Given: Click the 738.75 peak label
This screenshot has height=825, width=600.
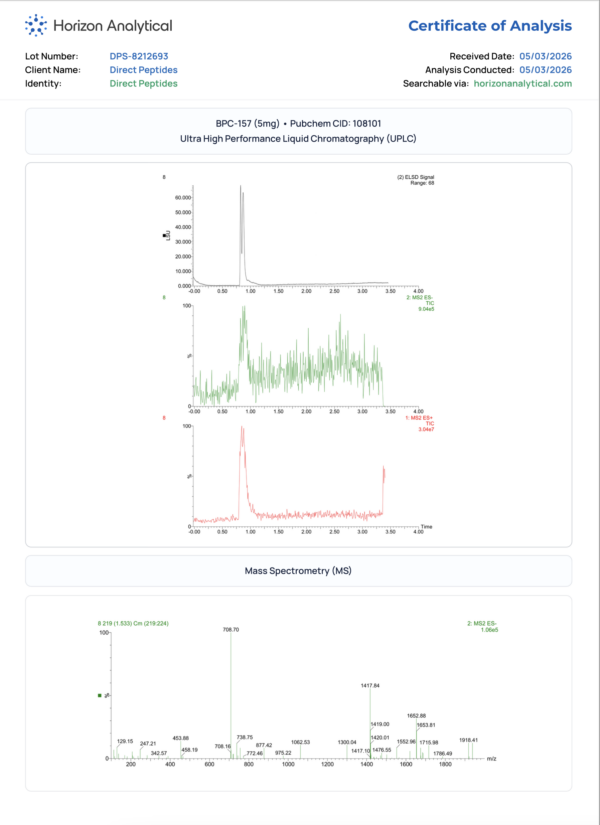Looking at the screenshot, I should [245, 738].
